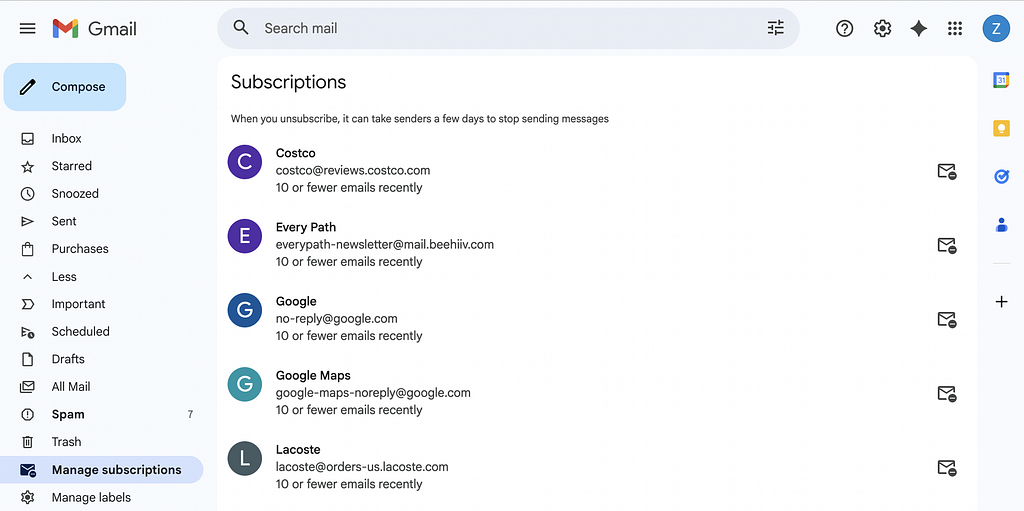Open Contacts side panel icon

1001,225
